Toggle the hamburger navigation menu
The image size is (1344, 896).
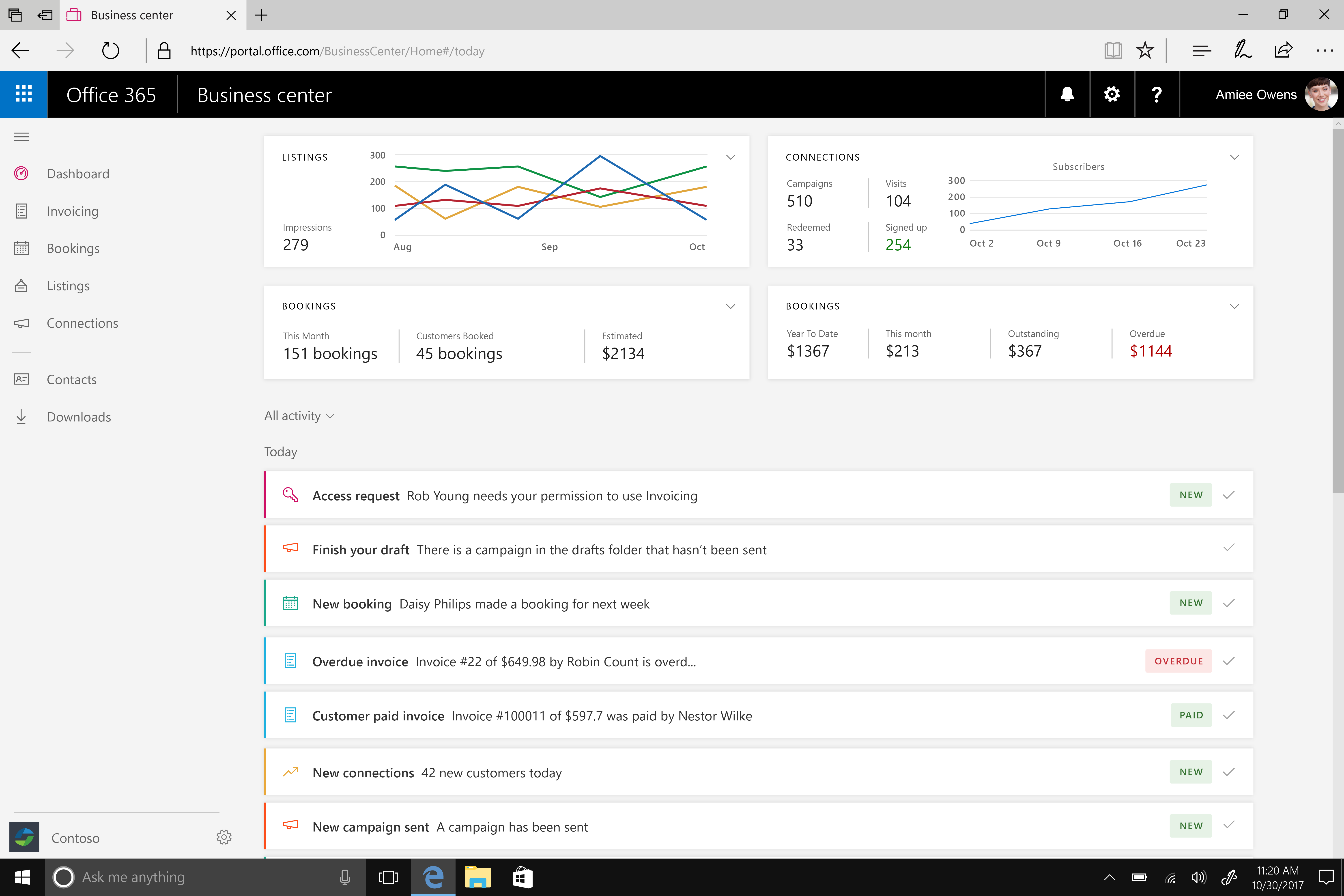pos(22,137)
